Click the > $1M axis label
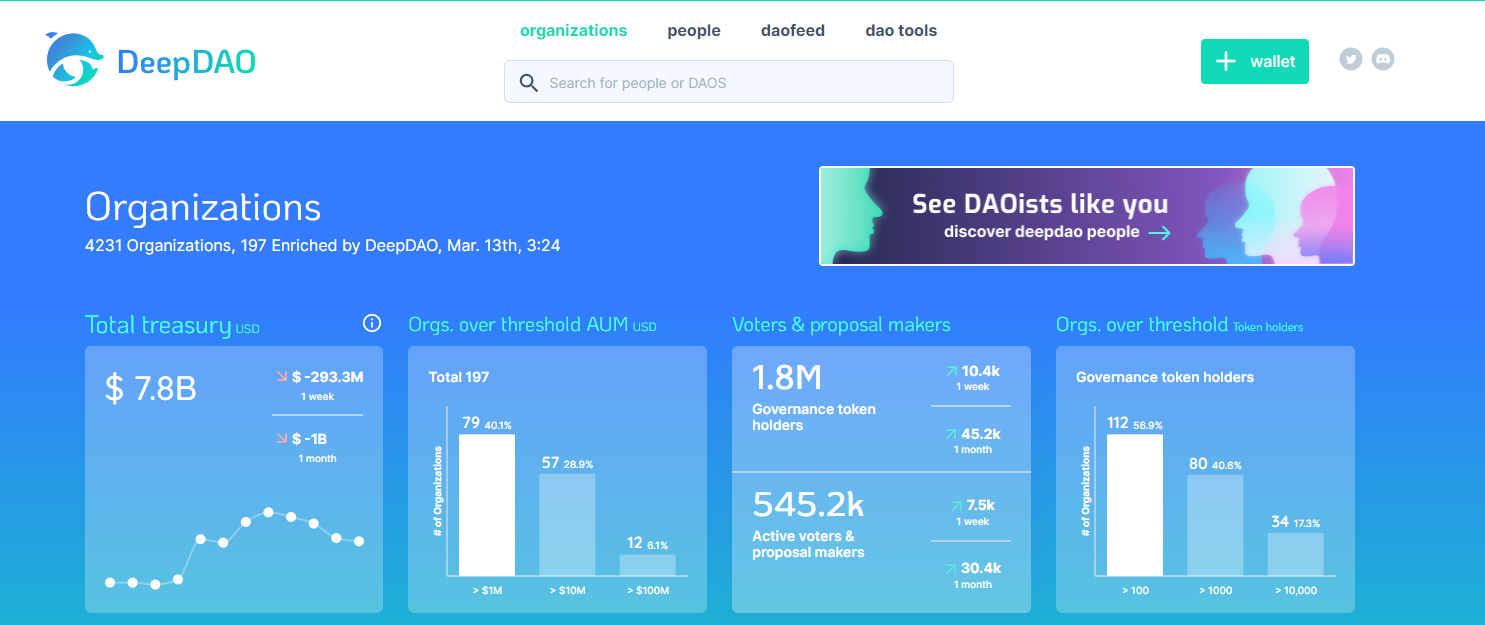The width and height of the screenshot is (1485, 625). [487, 591]
